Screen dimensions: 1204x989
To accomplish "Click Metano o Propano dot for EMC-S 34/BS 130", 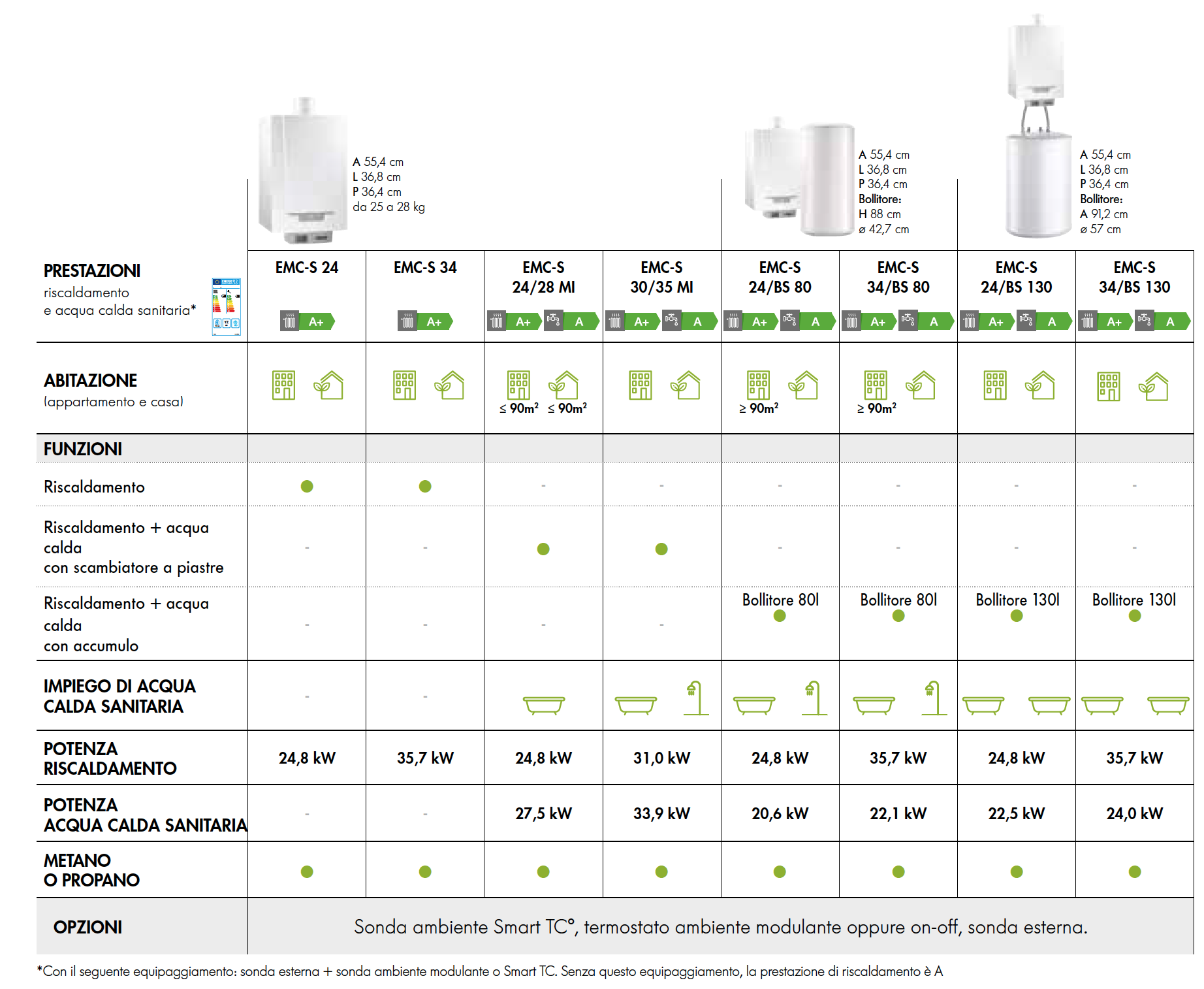I will [1134, 871].
